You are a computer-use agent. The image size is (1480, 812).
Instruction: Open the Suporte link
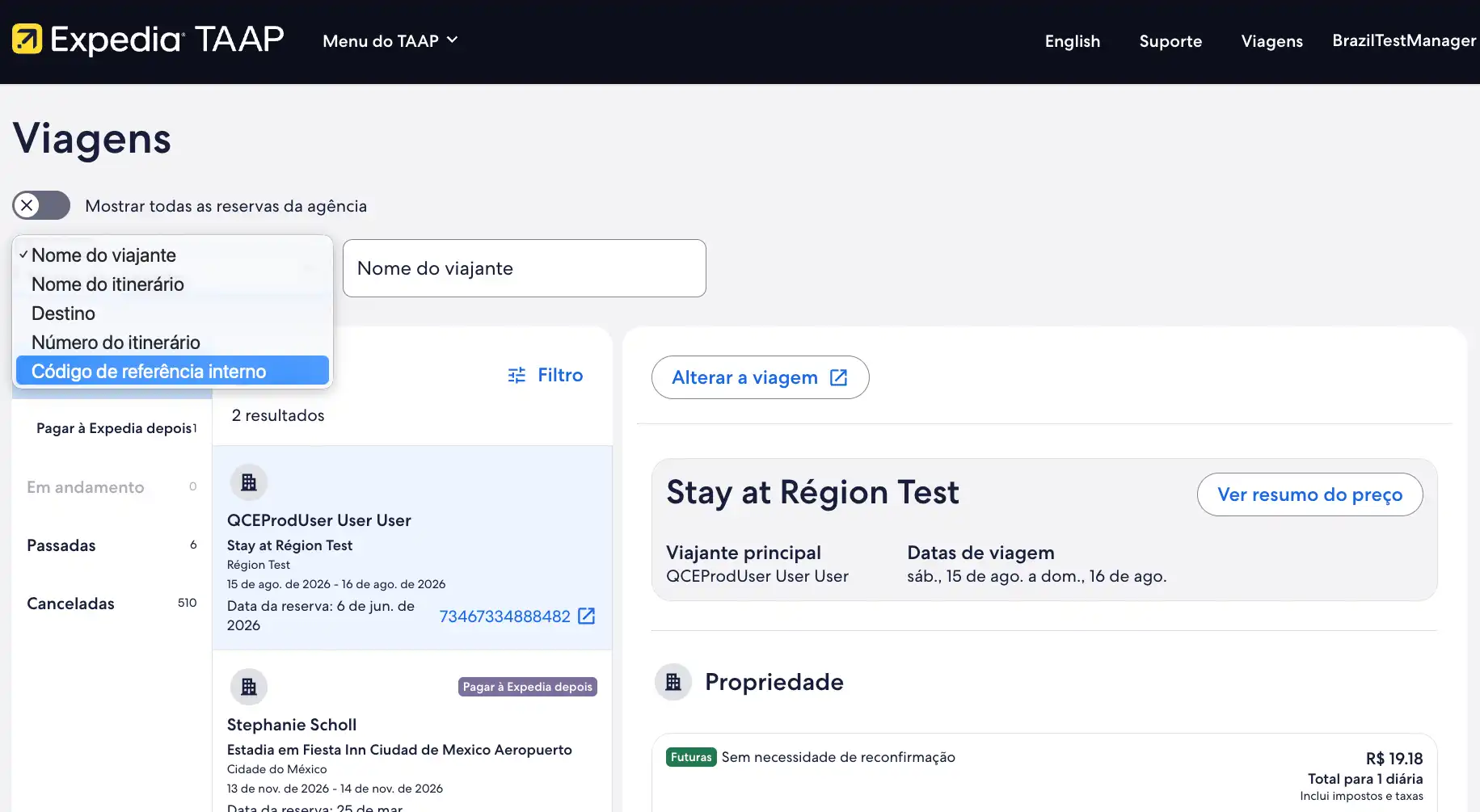1170,41
